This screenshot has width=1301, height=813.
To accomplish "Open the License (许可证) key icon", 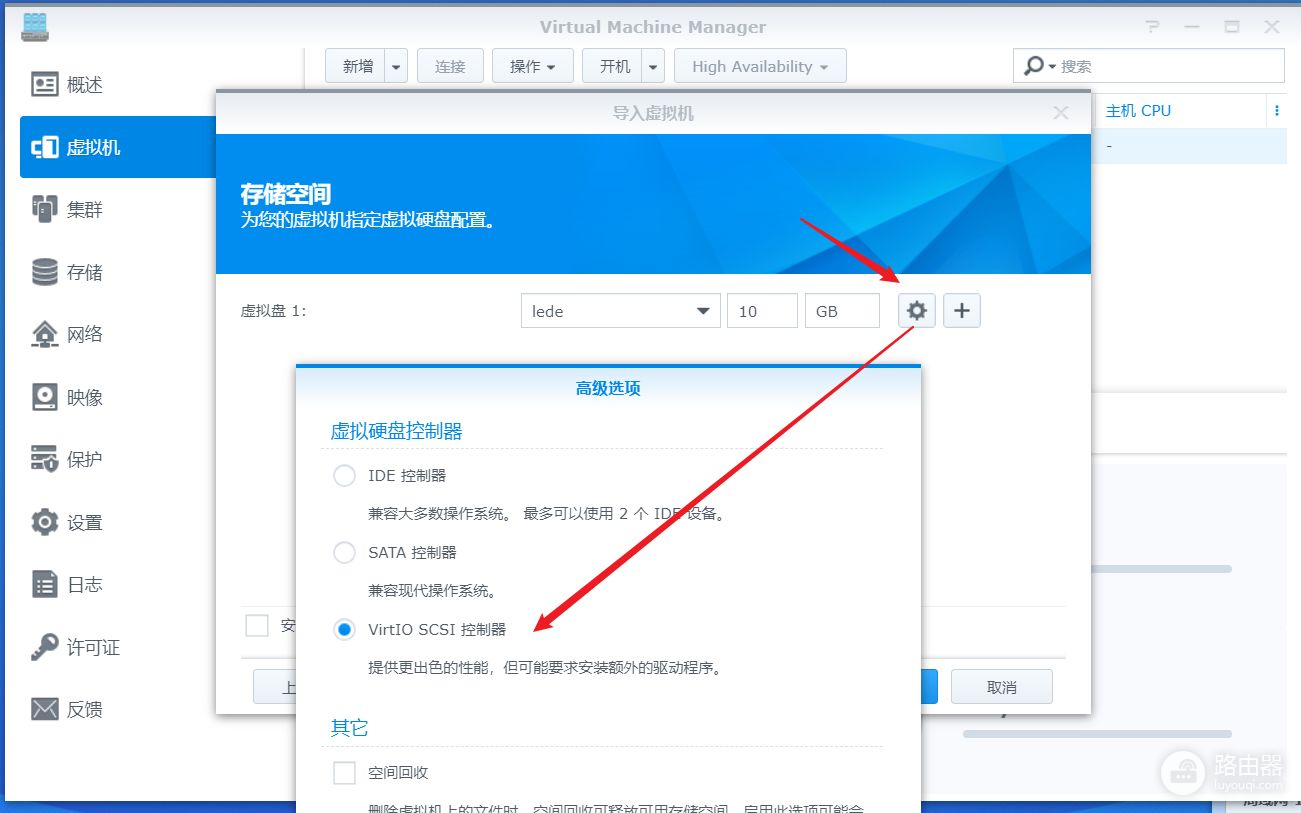I will 45,647.
